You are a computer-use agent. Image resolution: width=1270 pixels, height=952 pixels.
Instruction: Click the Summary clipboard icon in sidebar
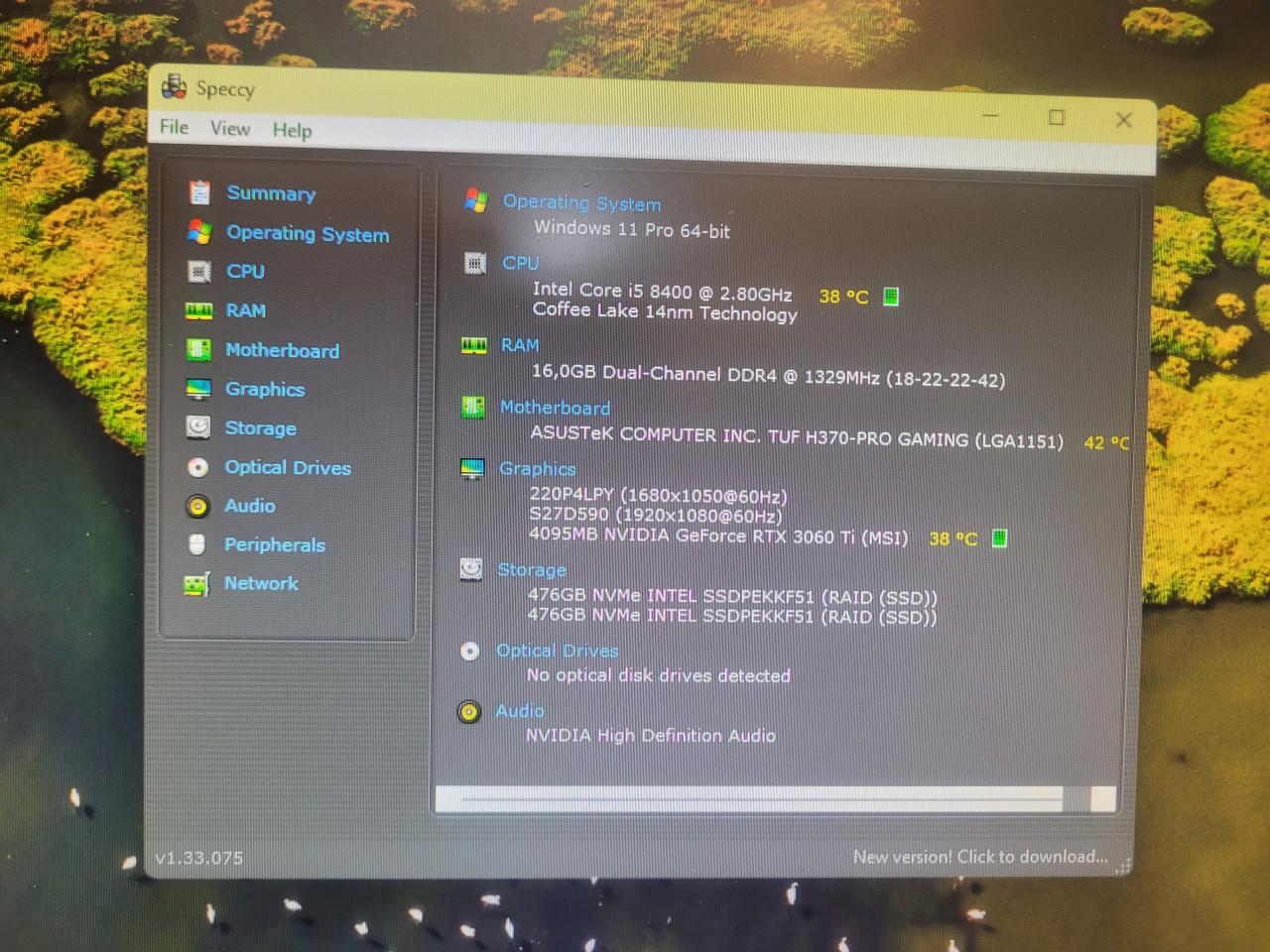click(x=199, y=192)
